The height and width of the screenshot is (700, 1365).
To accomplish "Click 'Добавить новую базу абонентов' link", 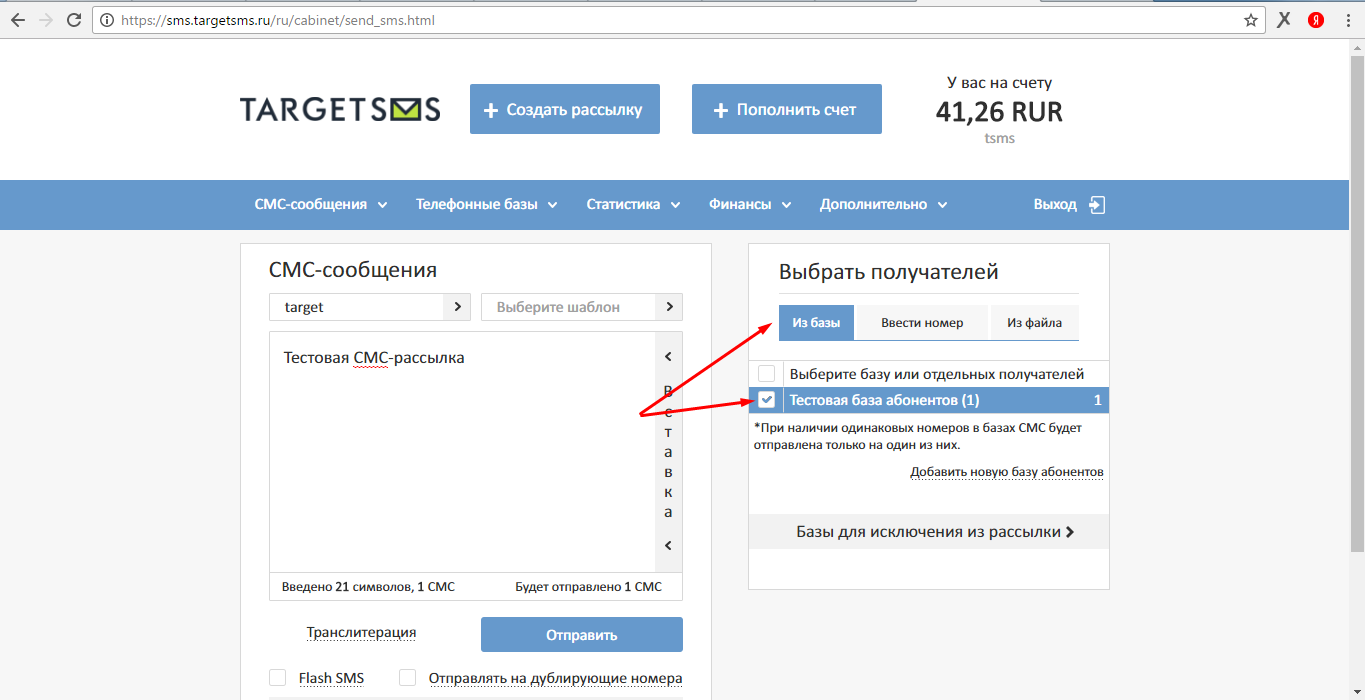I will tap(1007, 472).
